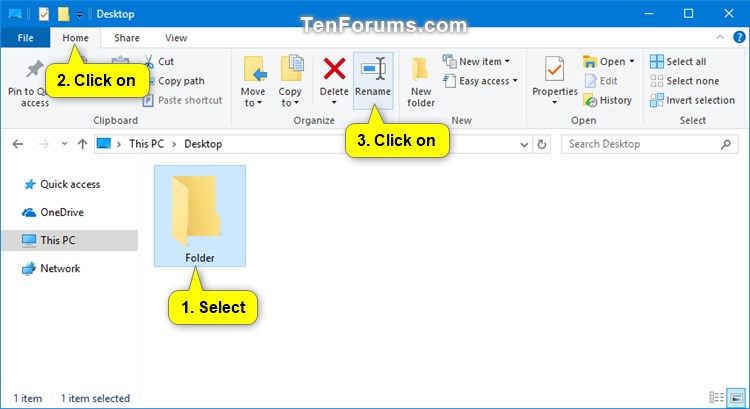Click the quick access toolbar New folder icon
This screenshot has height=409, width=750.
pyautogui.click(x=63, y=14)
